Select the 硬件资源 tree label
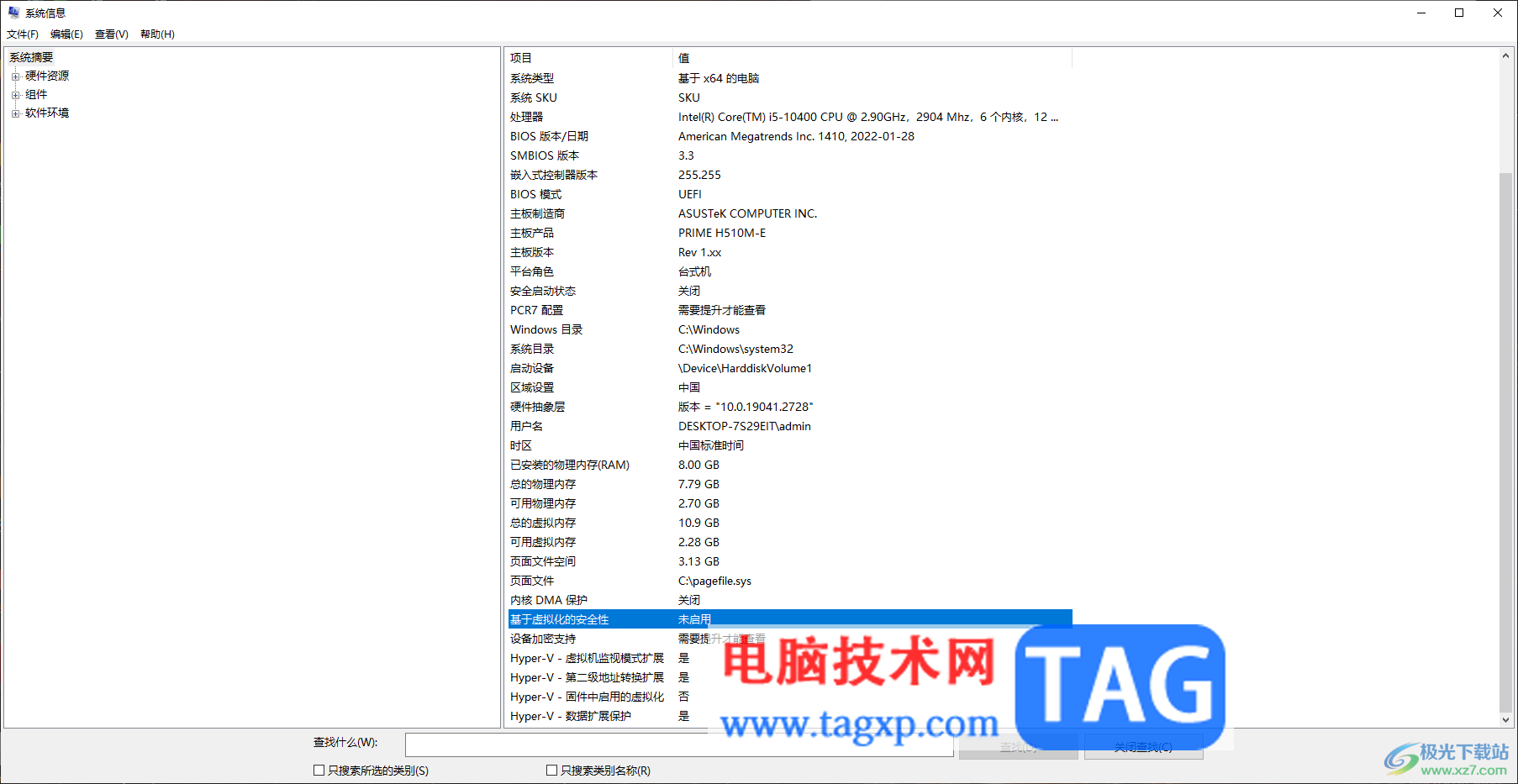This screenshot has width=1518, height=784. [x=47, y=76]
